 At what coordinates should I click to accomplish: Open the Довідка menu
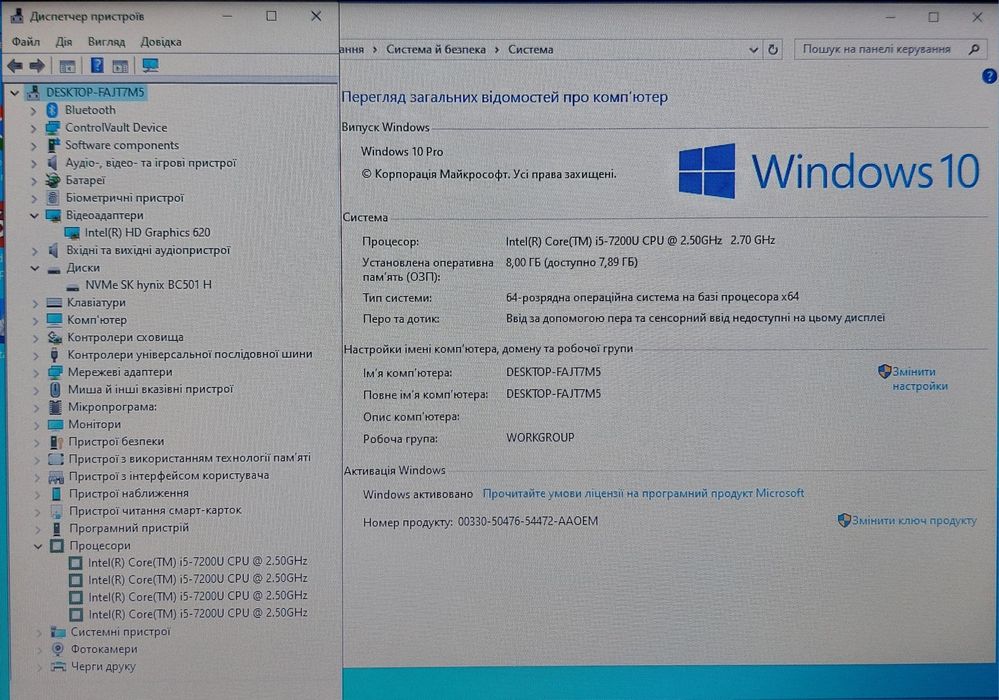161,42
